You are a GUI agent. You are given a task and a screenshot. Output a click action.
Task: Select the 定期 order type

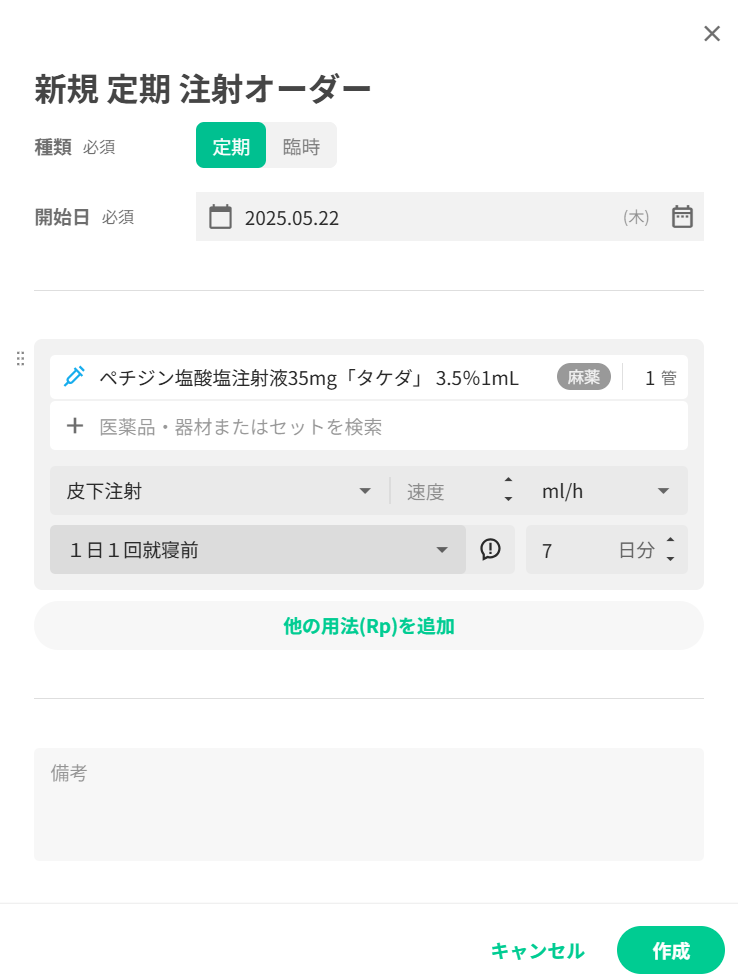[x=231, y=146]
